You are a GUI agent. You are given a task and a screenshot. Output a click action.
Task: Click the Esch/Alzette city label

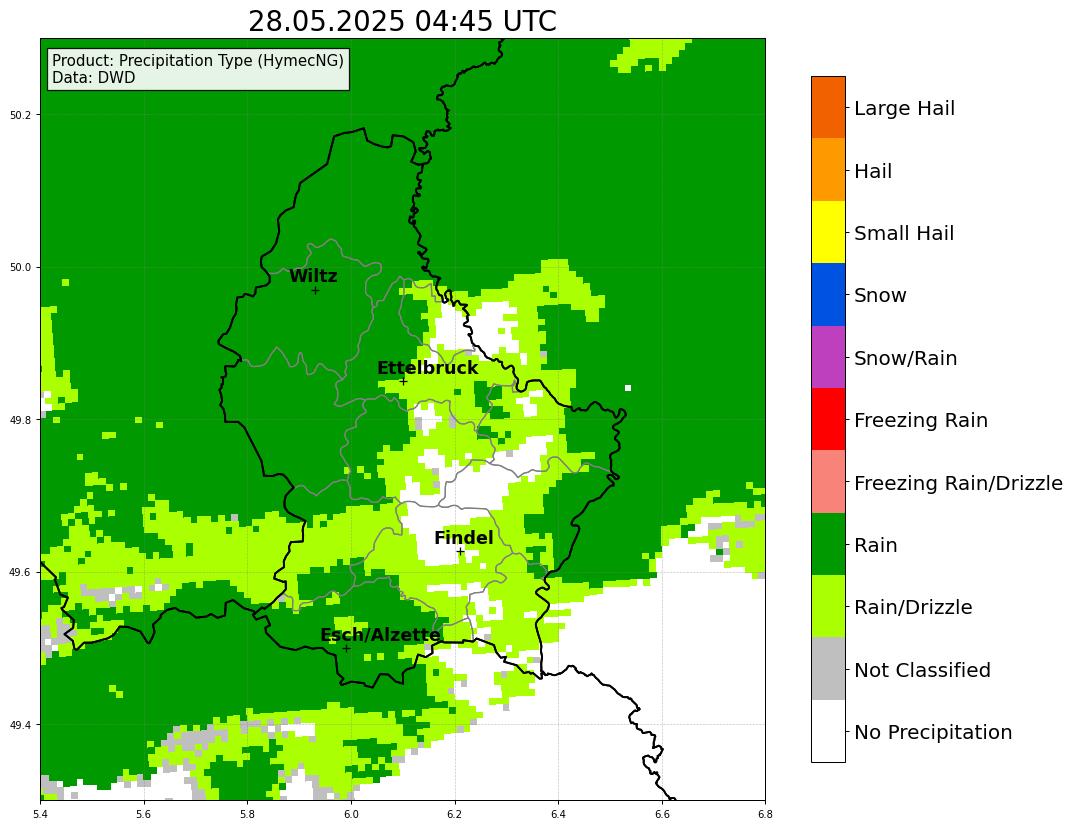380,635
